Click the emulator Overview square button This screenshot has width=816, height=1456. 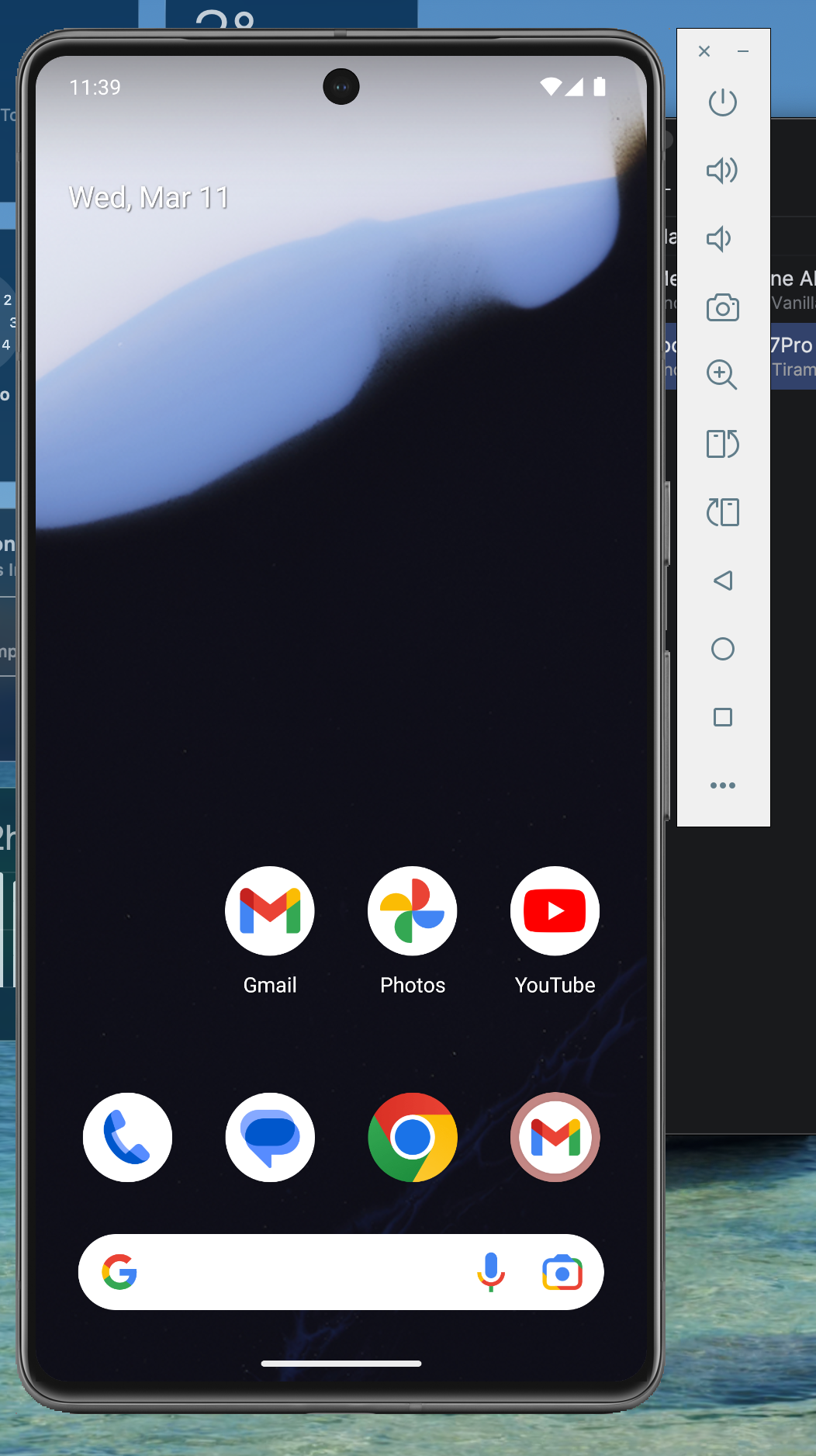tap(723, 717)
